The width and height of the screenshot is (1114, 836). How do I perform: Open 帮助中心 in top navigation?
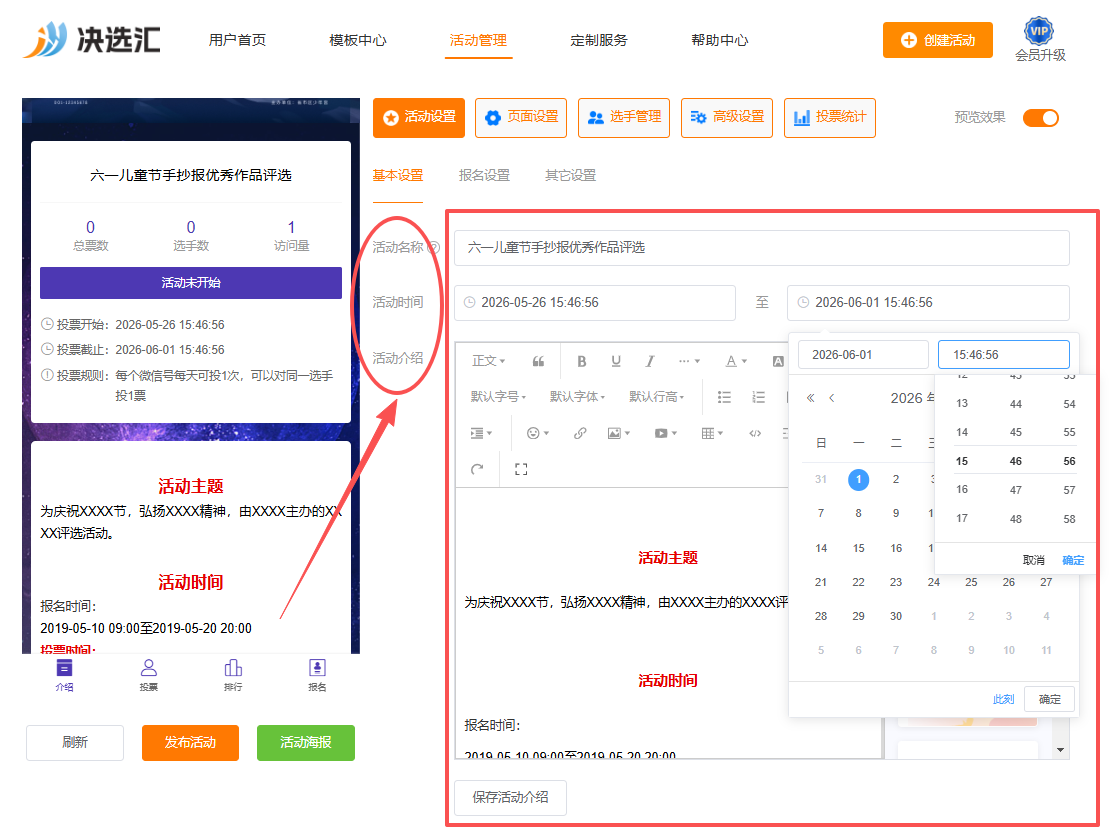720,40
